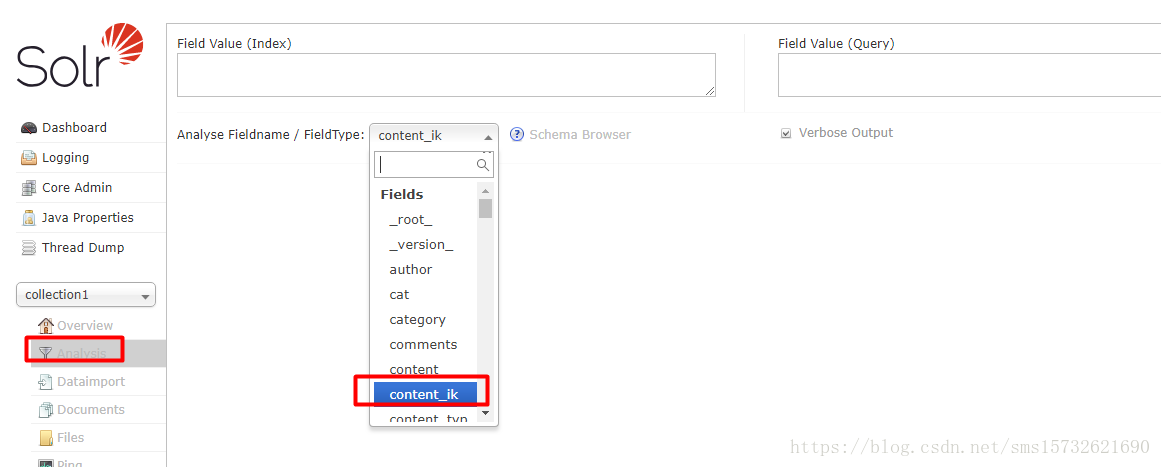The width and height of the screenshot is (1161, 467).
Task: Click the Thread Dump stack icon
Action: coord(29,248)
